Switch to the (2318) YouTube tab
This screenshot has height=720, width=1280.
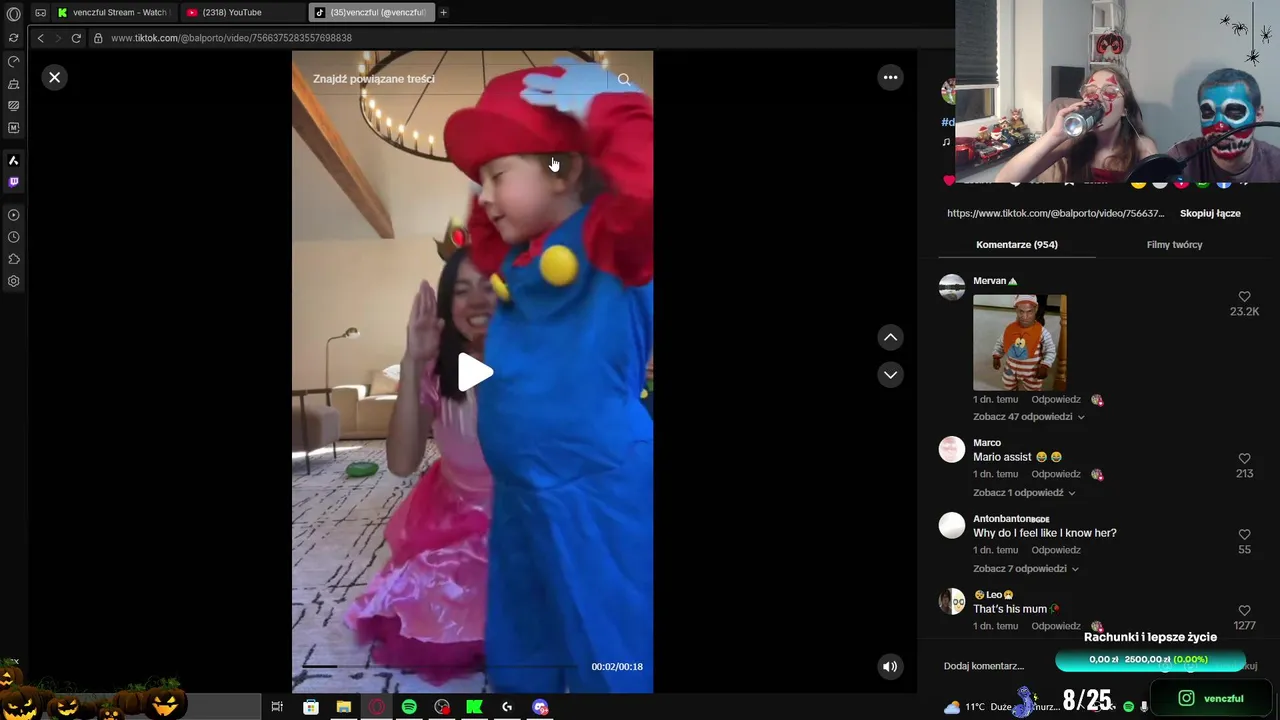(x=243, y=13)
